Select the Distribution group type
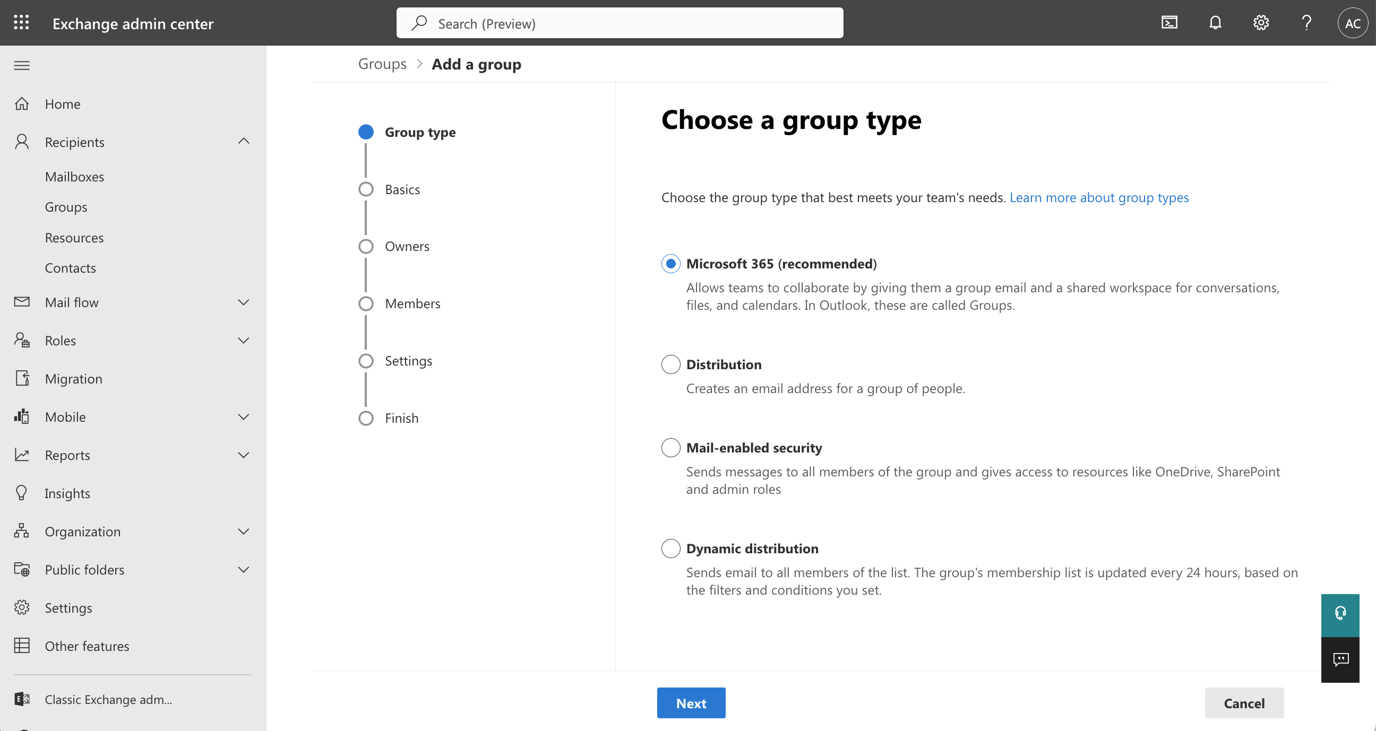Image resolution: width=1376 pixels, height=731 pixels. pyautogui.click(x=670, y=364)
